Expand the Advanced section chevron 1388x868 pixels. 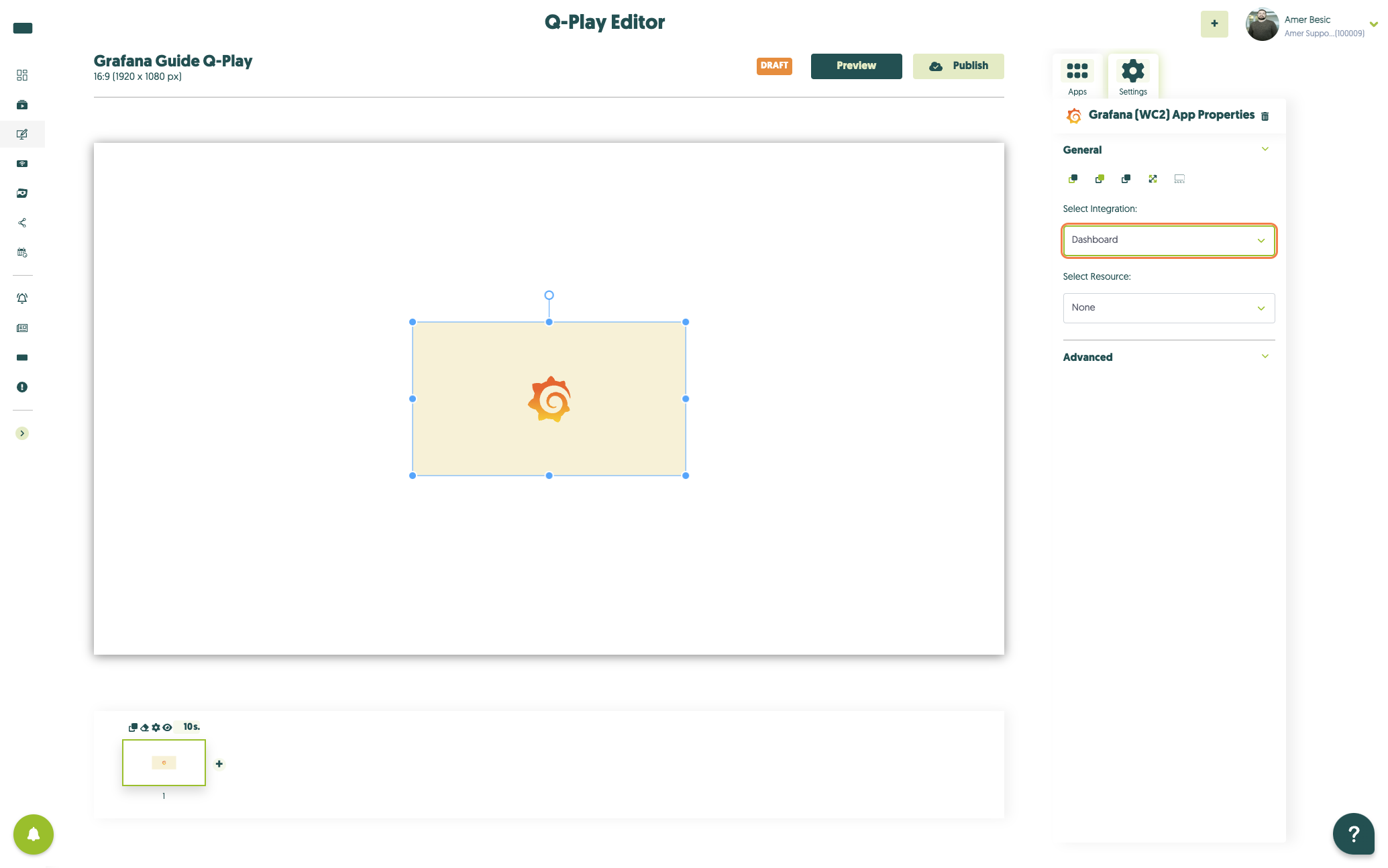click(1265, 356)
